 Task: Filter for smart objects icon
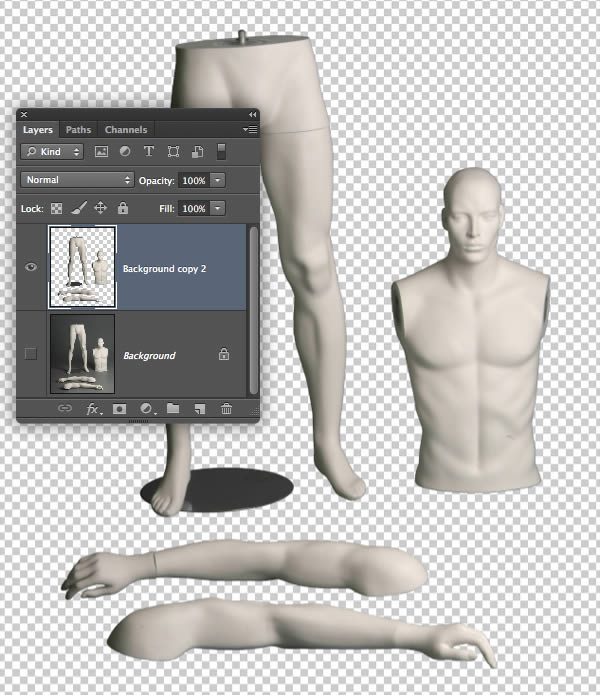tap(197, 152)
